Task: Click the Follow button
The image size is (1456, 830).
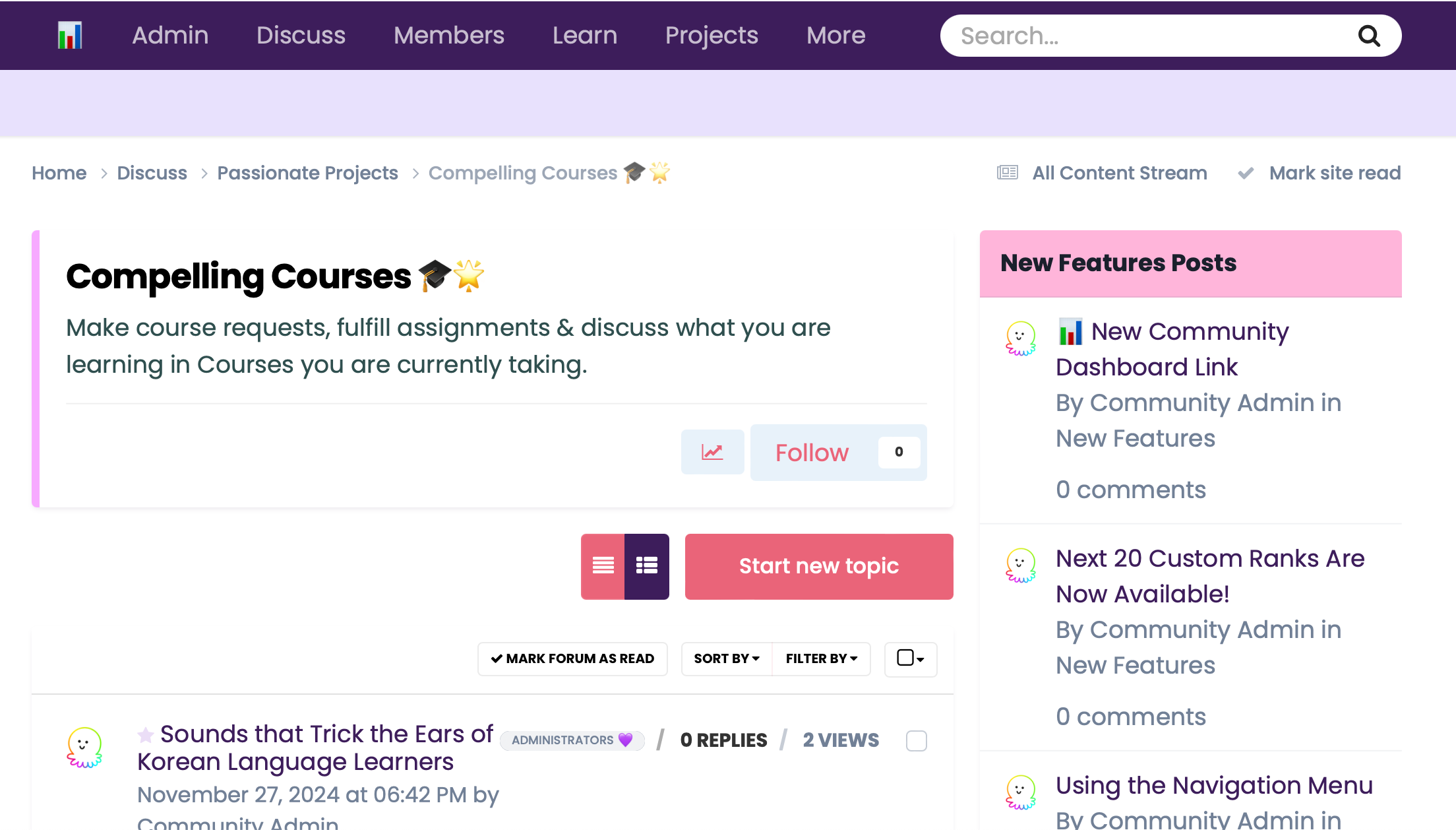Action: 812,453
